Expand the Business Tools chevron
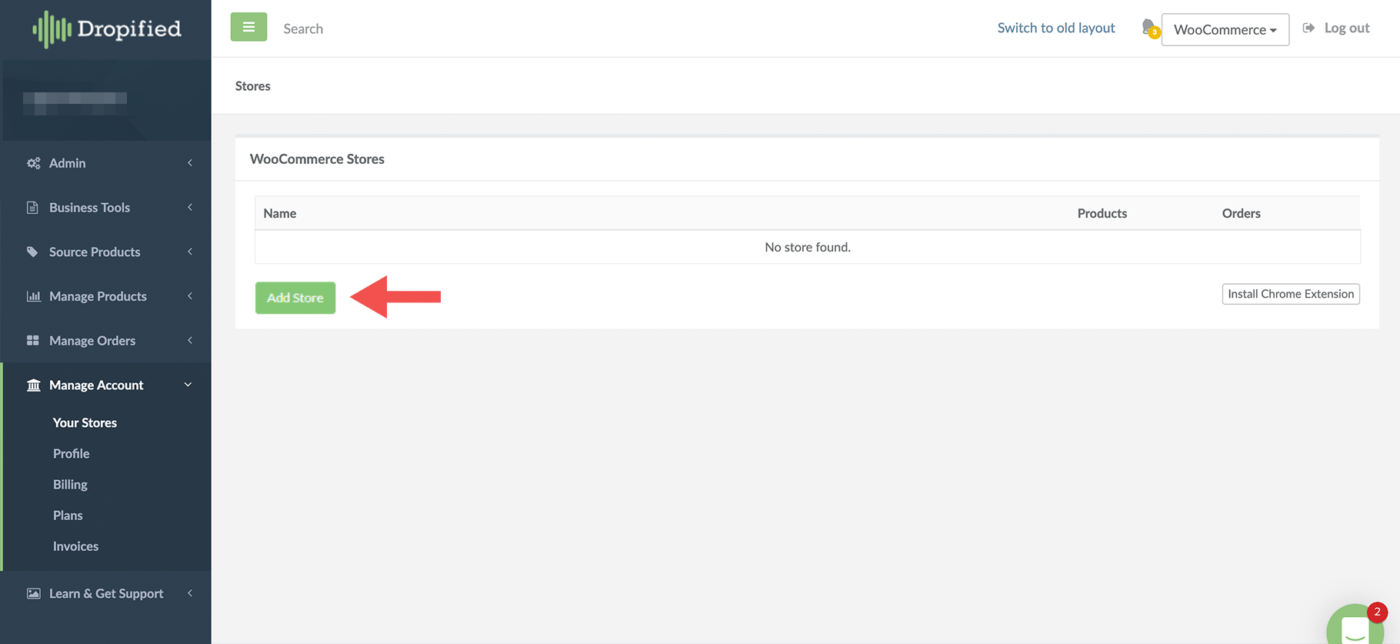 pyautogui.click(x=190, y=207)
